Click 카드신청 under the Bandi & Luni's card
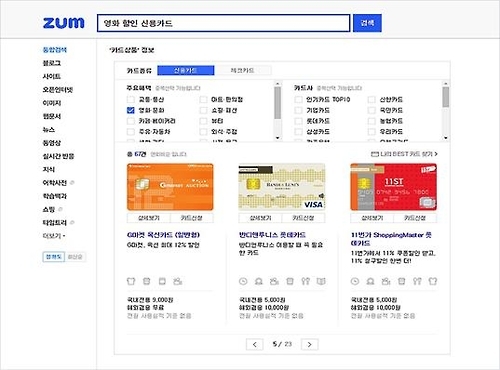 (x=303, y=218)
